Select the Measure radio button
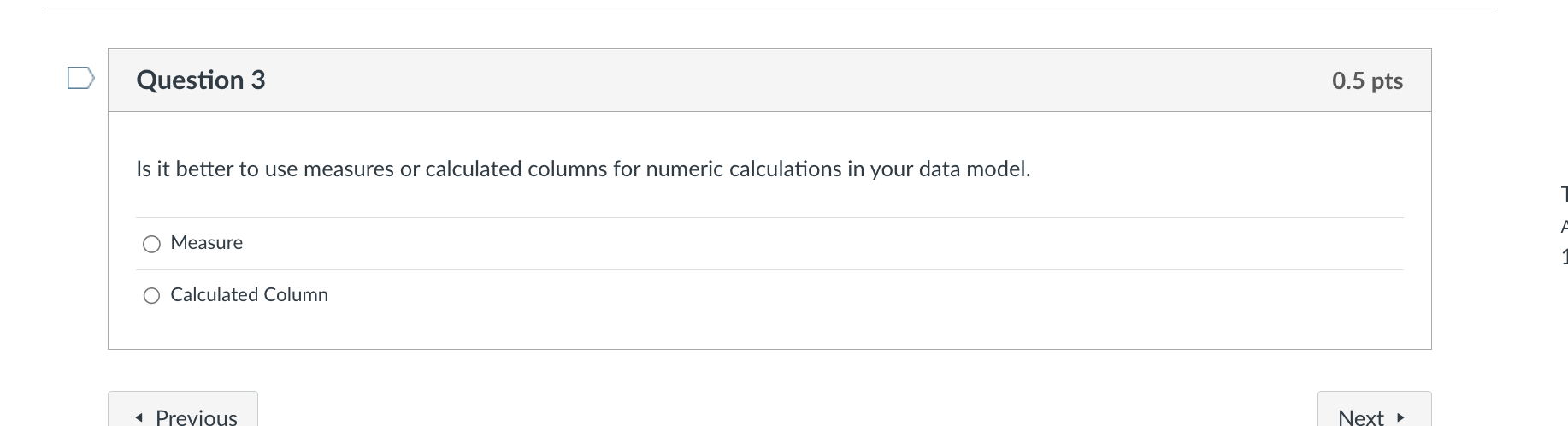Image resolution: width=1568 pixels, height=426 pixels. click(151, 244)
